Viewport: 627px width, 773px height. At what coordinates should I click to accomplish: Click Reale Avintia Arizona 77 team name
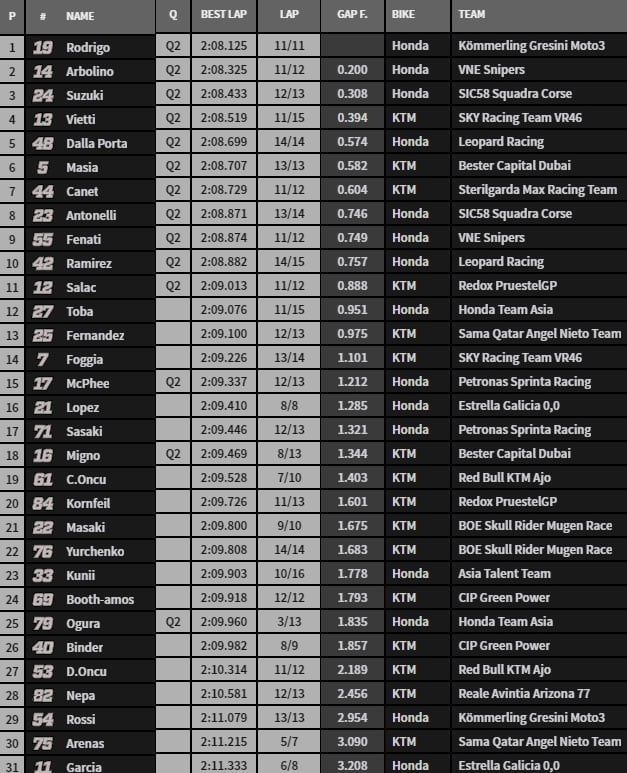coord(522,694)
